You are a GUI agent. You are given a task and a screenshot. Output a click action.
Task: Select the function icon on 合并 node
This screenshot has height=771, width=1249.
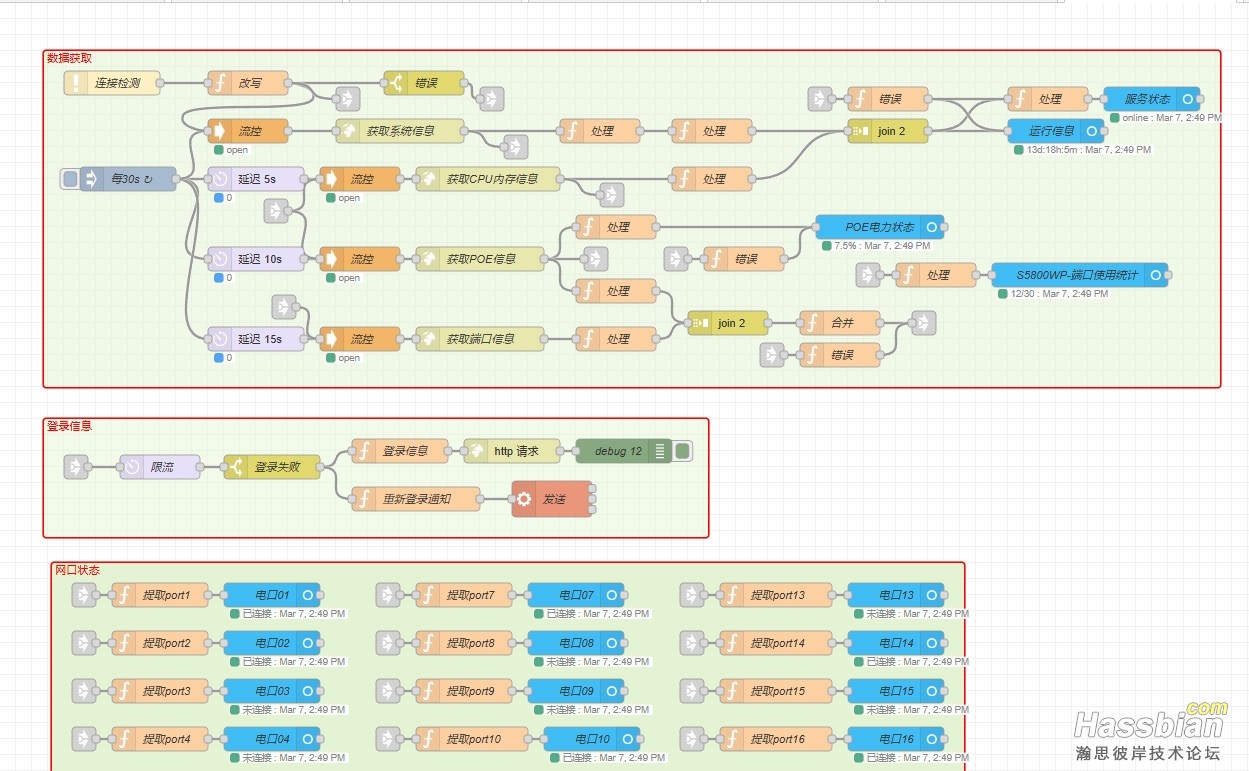tap(812, 323)
